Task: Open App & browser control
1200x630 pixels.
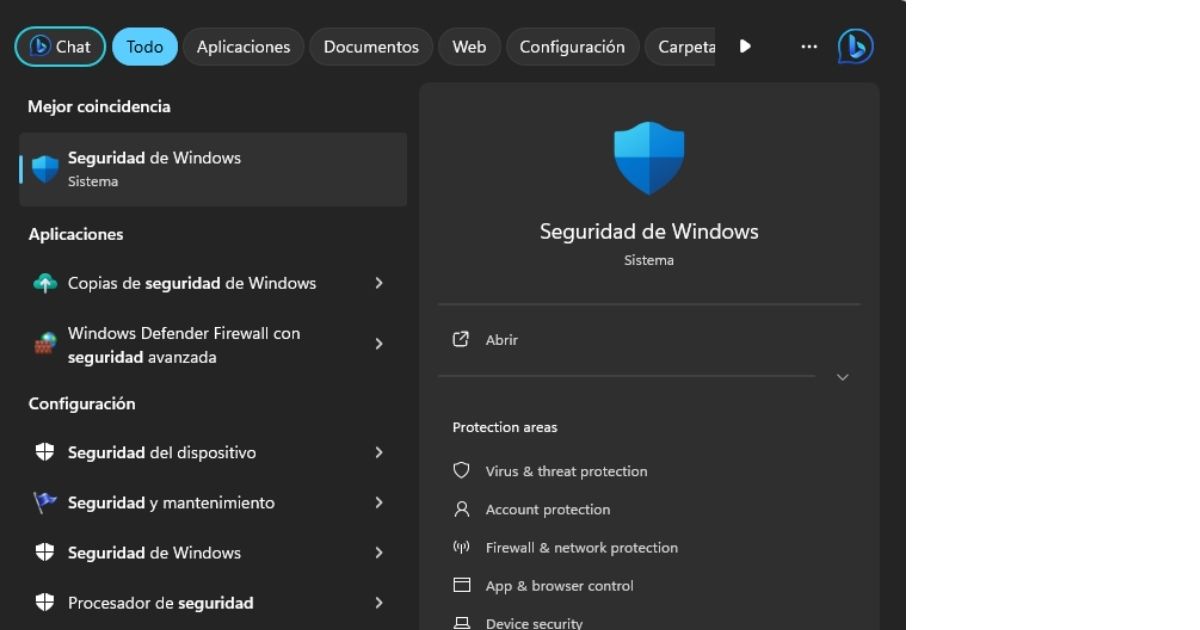Action: point(559,586)
